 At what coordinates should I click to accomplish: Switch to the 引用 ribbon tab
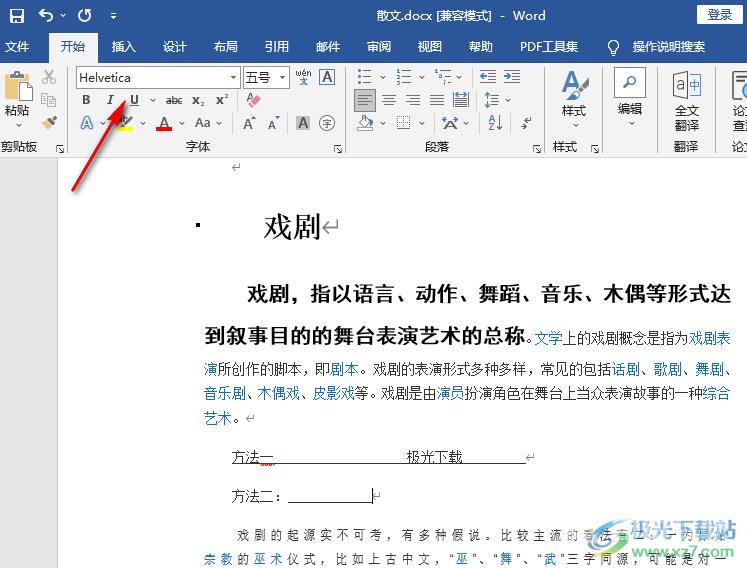click(x=276, y=47)
